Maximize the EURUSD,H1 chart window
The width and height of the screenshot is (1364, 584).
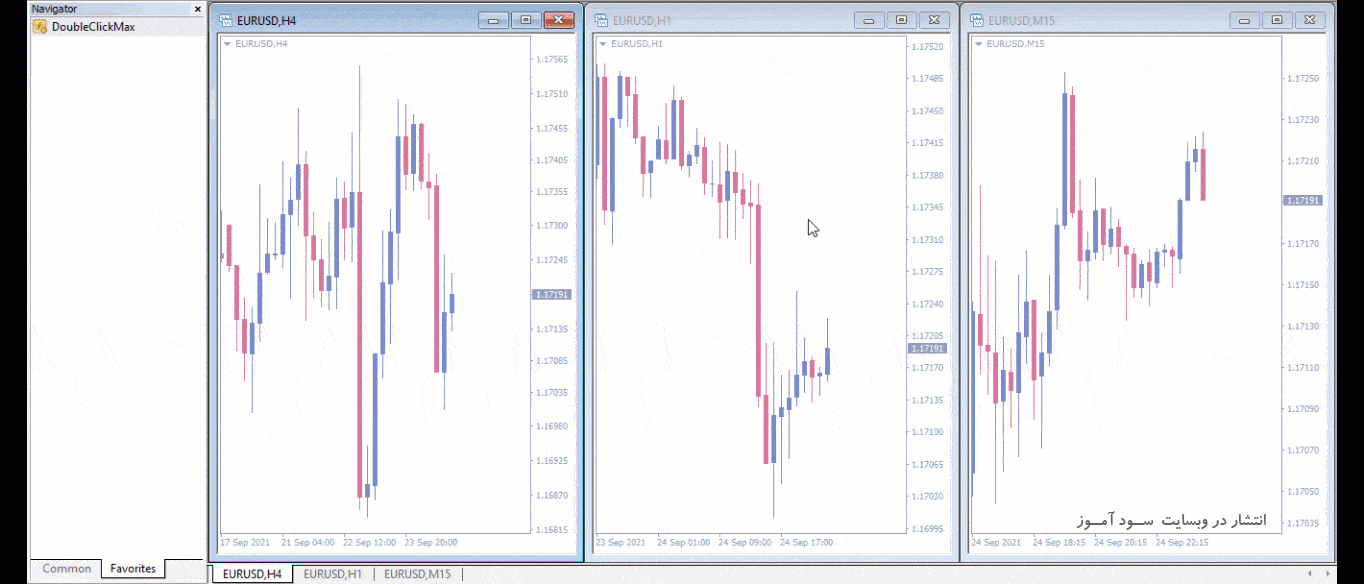(x=901, y=20)
